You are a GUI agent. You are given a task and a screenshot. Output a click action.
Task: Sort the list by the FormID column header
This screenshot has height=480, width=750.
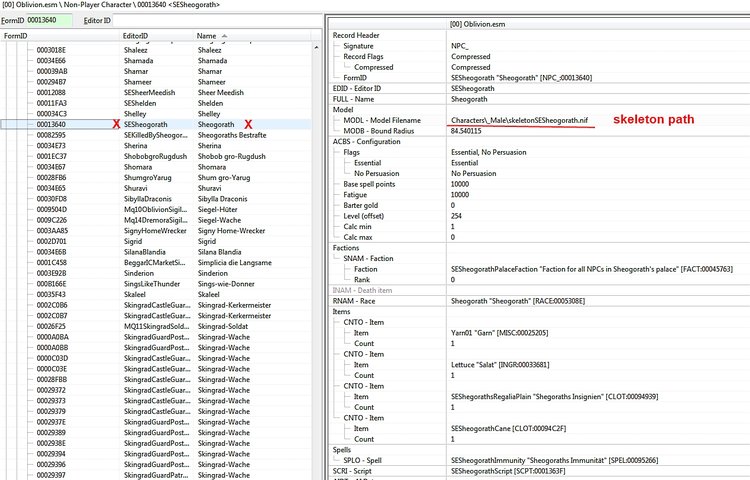[x=60, y=36]
